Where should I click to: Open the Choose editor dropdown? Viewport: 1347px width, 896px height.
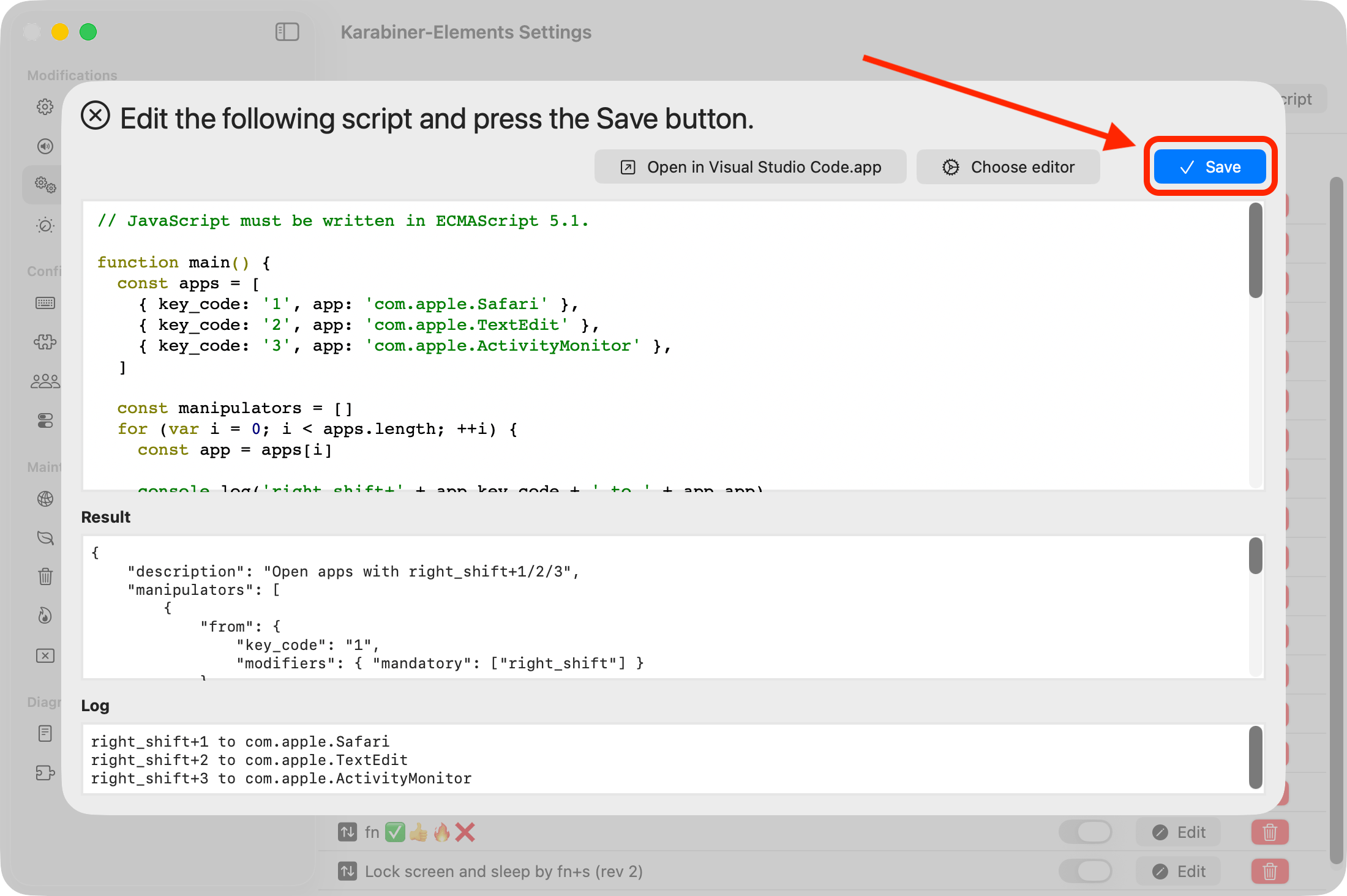[x=1008, y=166]
